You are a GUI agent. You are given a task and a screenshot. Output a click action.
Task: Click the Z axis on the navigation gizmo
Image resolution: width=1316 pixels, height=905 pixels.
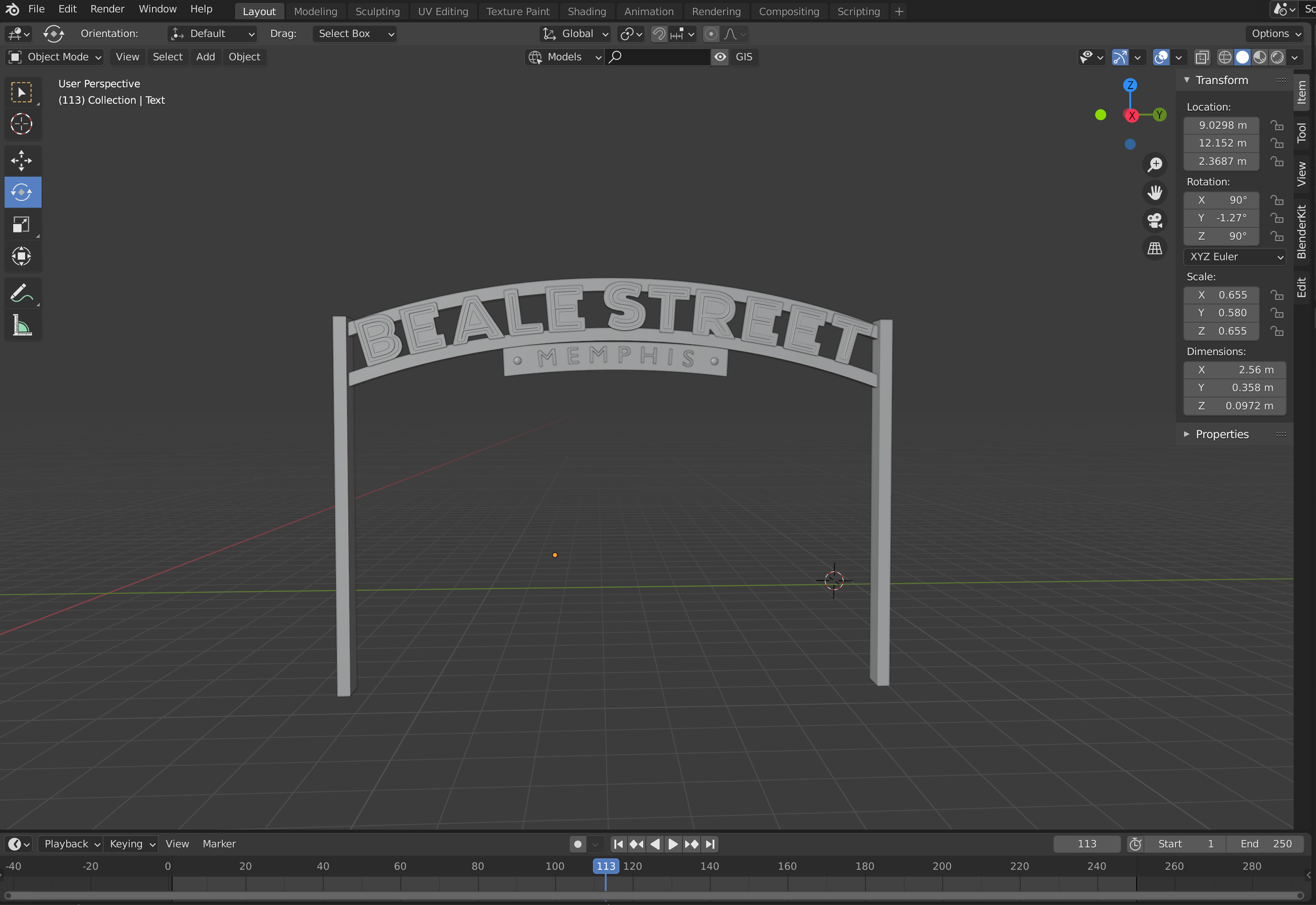[x=1131, y=85]
